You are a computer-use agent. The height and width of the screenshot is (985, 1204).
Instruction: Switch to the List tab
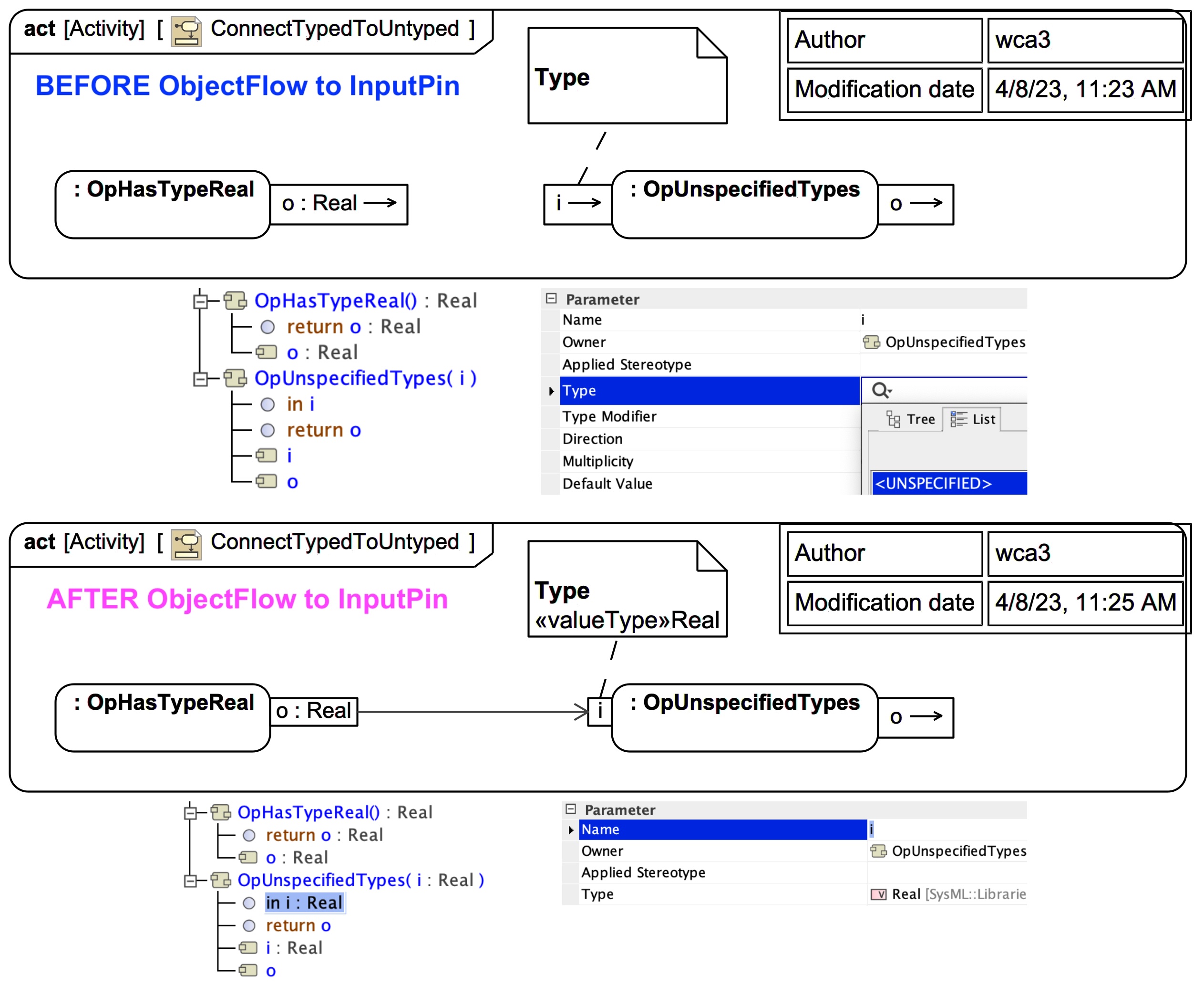click(973, 419)
